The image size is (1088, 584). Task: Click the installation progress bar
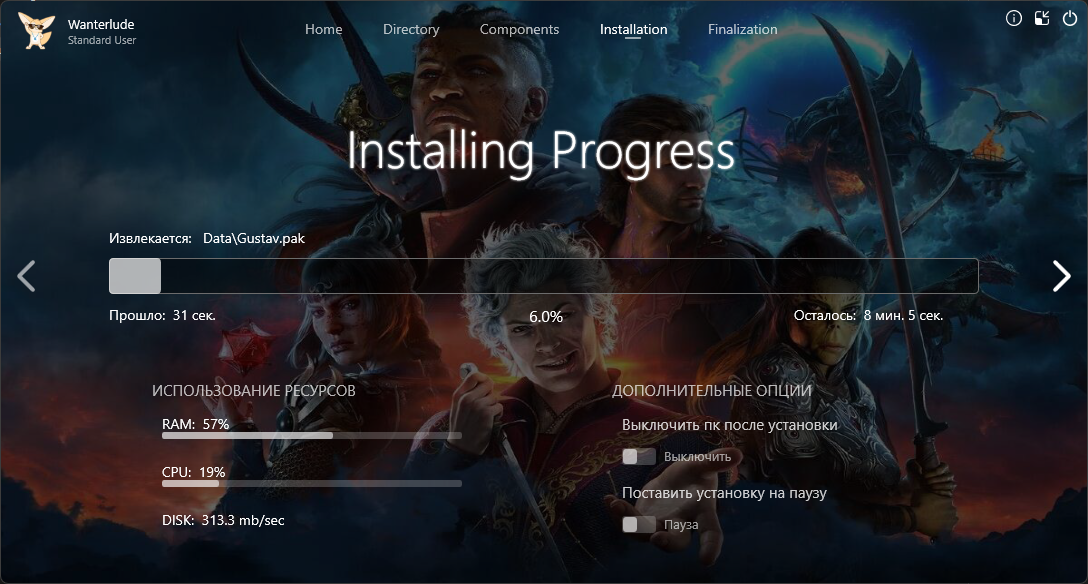pos(543,276)
